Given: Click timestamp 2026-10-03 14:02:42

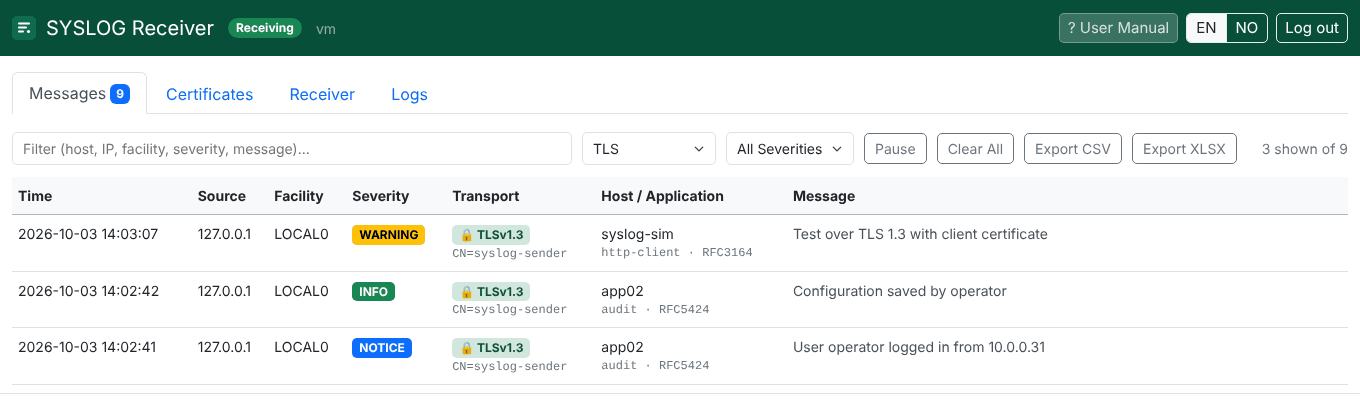Looking at the screenshot, I should pyautogui.click(x=88, y=291).
